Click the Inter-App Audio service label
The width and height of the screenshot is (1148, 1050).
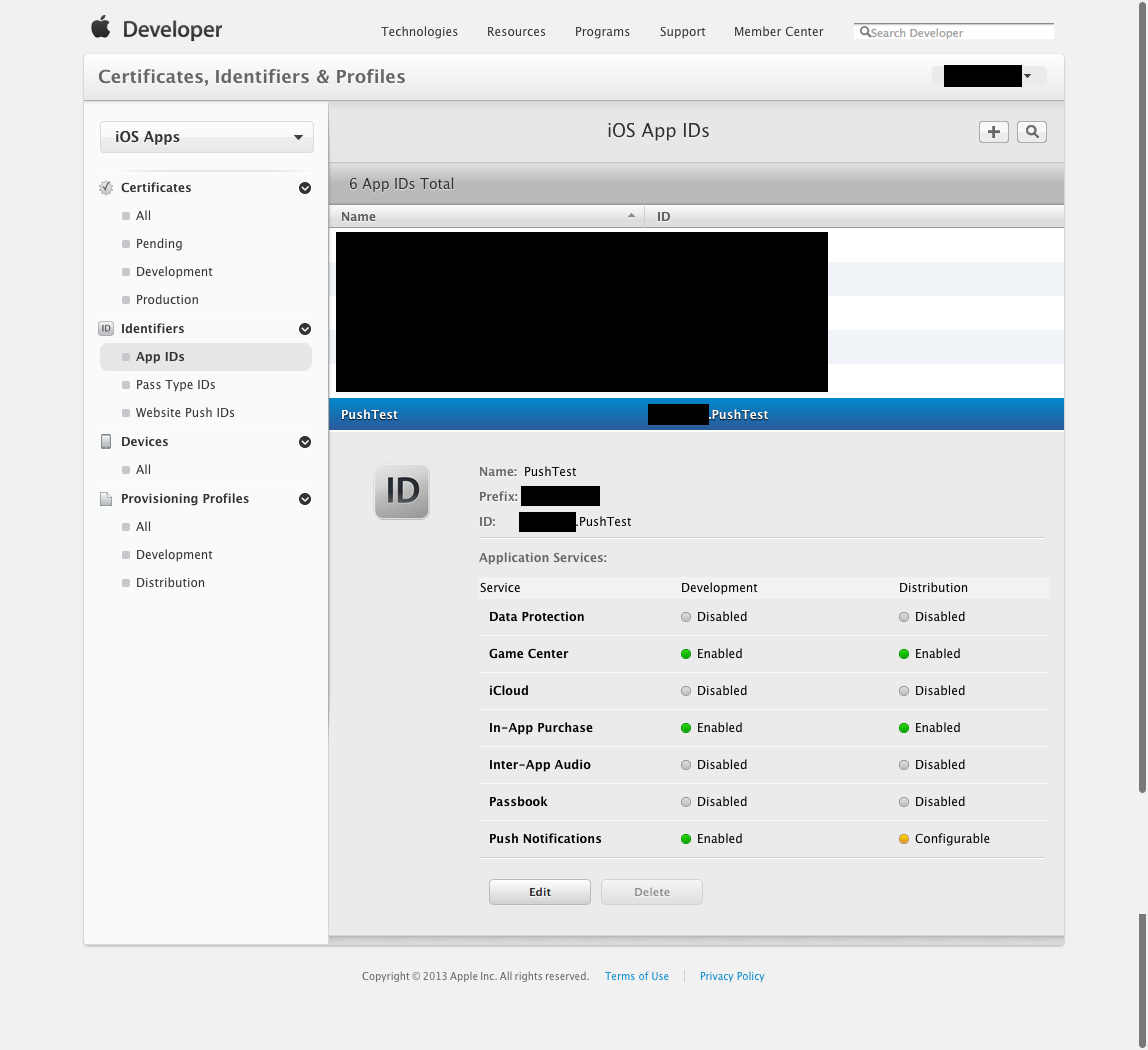pos(540,764)
